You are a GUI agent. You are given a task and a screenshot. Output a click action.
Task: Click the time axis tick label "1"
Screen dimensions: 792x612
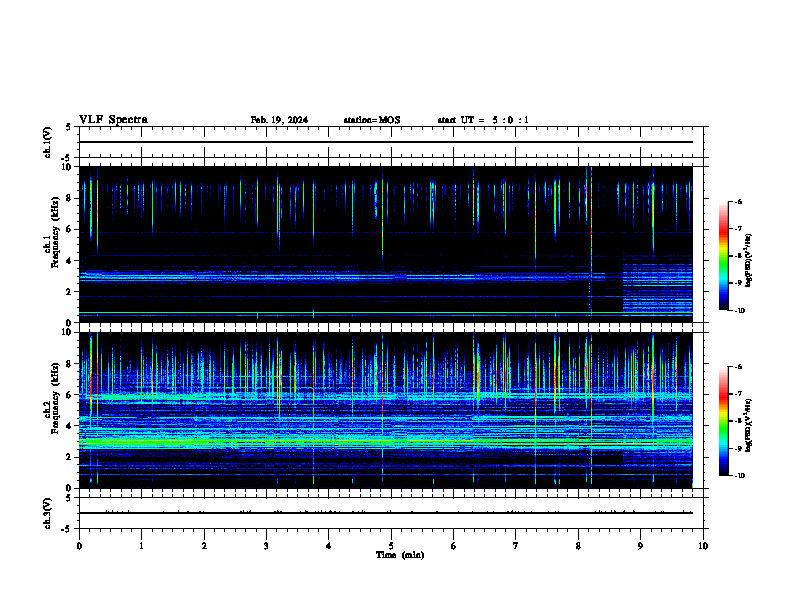click(x=141, y=546)
